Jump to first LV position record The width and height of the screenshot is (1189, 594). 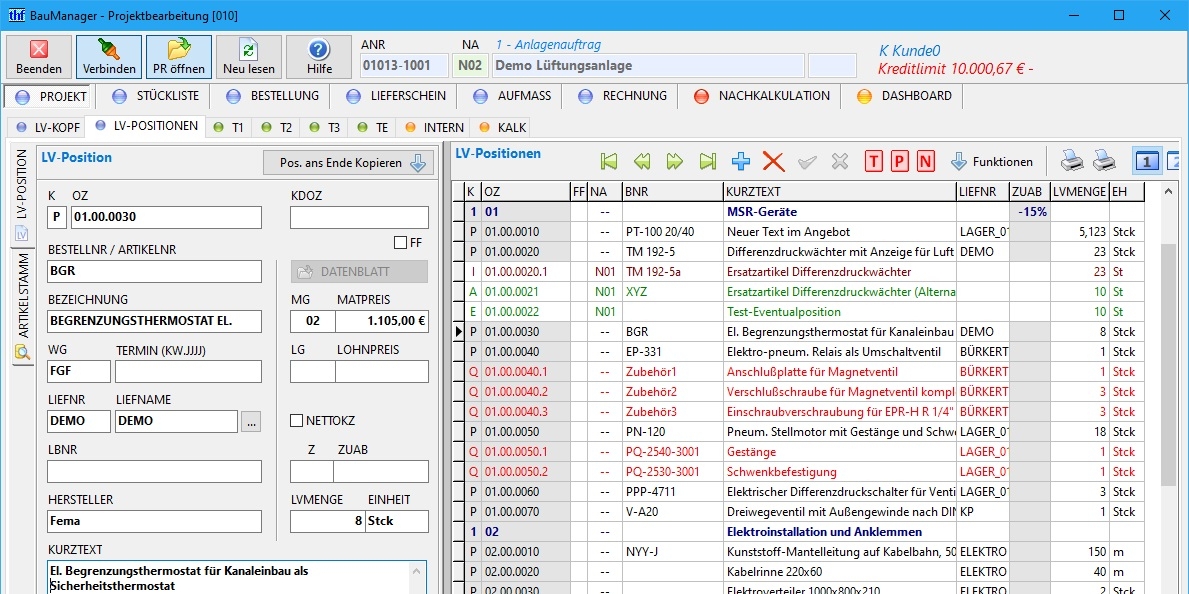coord(609,161)
